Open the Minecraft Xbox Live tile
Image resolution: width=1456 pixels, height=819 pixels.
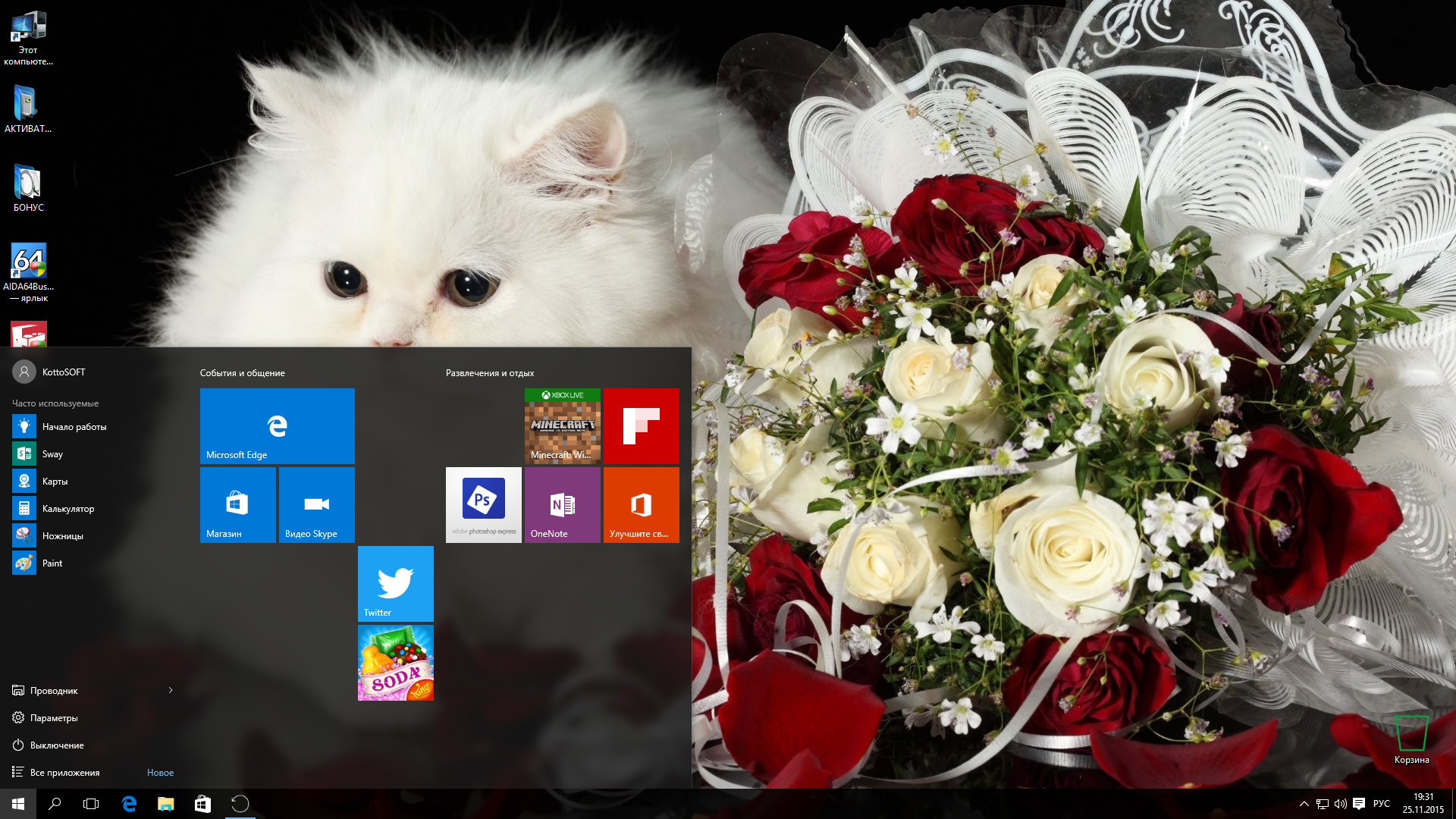click(x=563, y=426)
